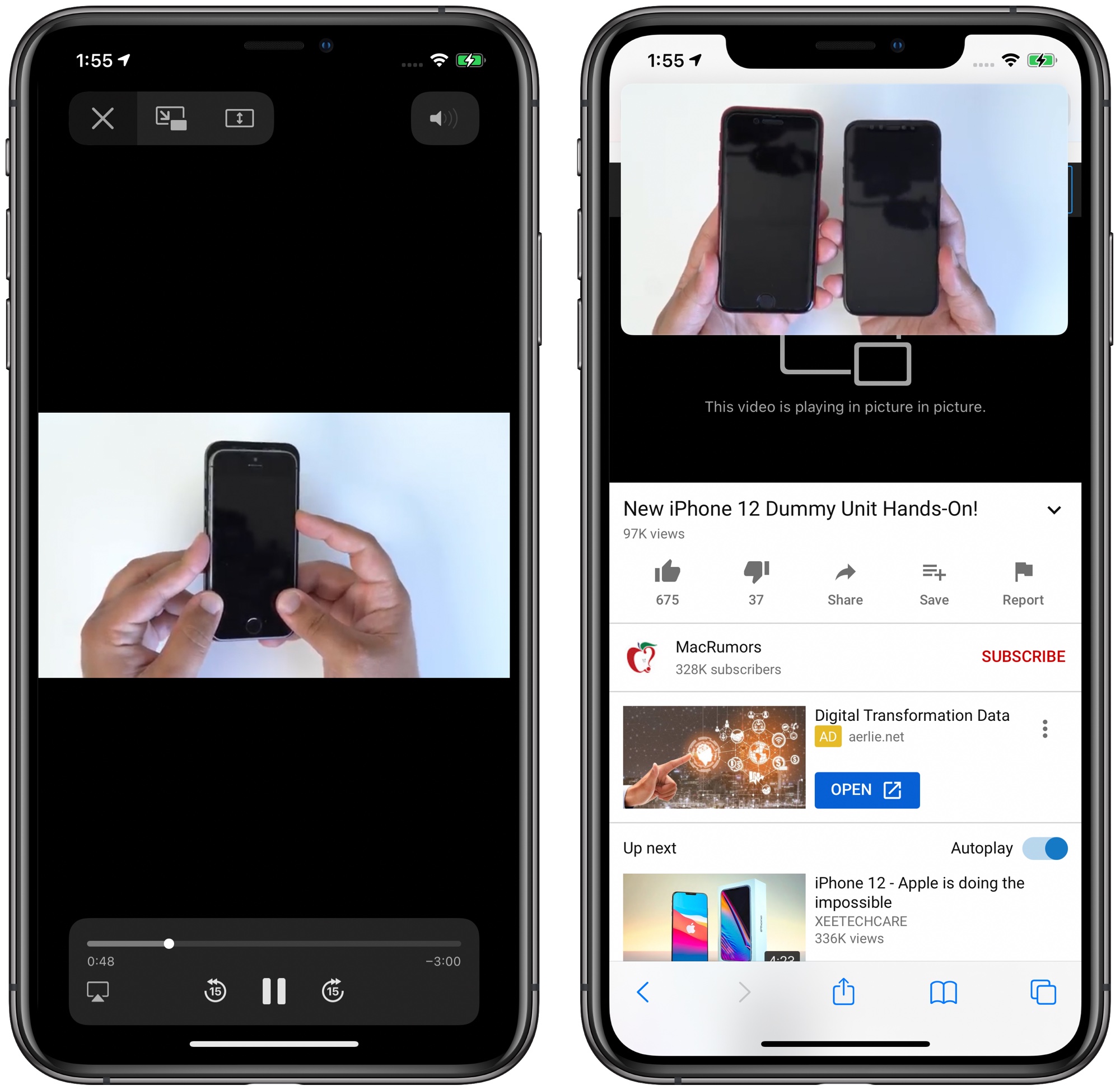The width and height of the screenshot is (1120, 1090).
Task: Click the close X button on video
Action: pyautogui.click(x=100, y=118)
